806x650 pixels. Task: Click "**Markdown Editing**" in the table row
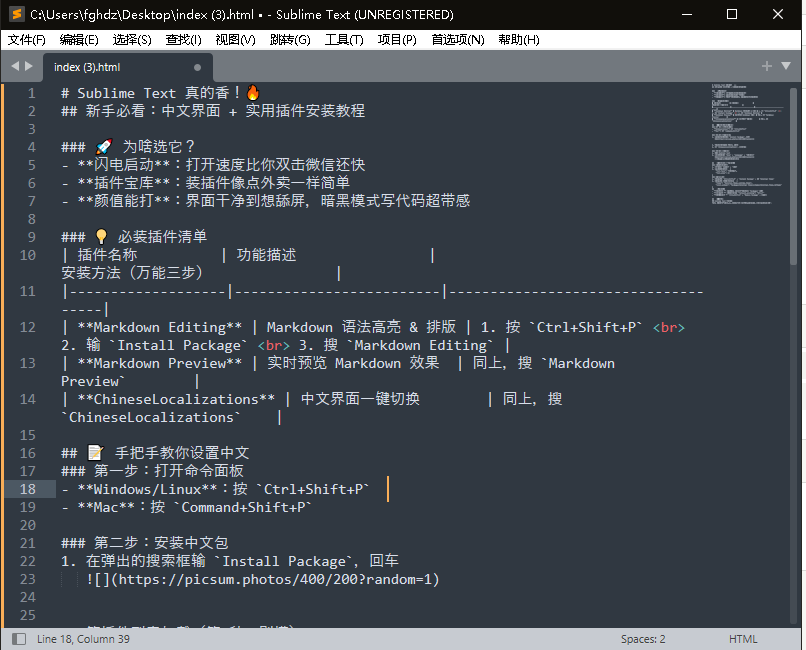click(x=159, y=327)
